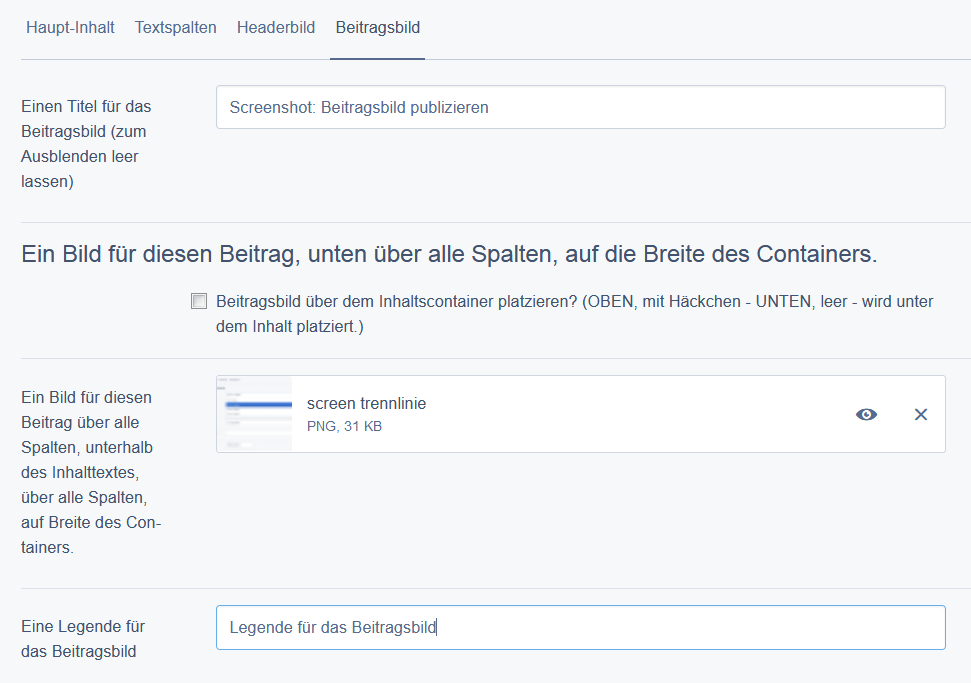Select the Beitragsbild tab

(x=377, y=27)
